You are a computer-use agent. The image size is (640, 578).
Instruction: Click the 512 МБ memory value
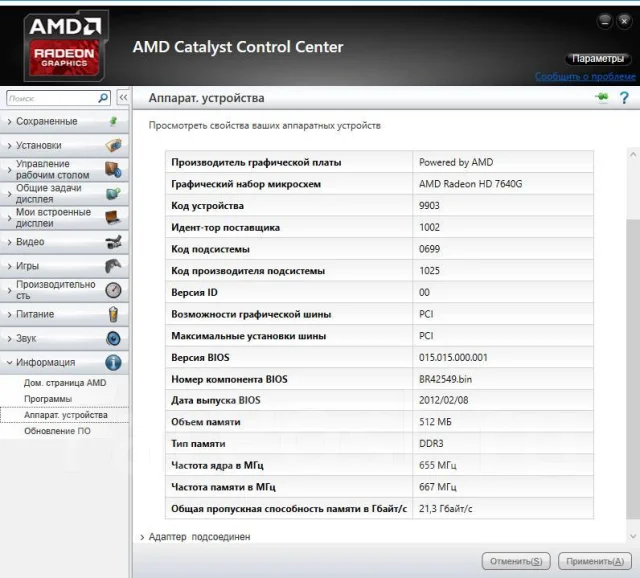(435, 422)
